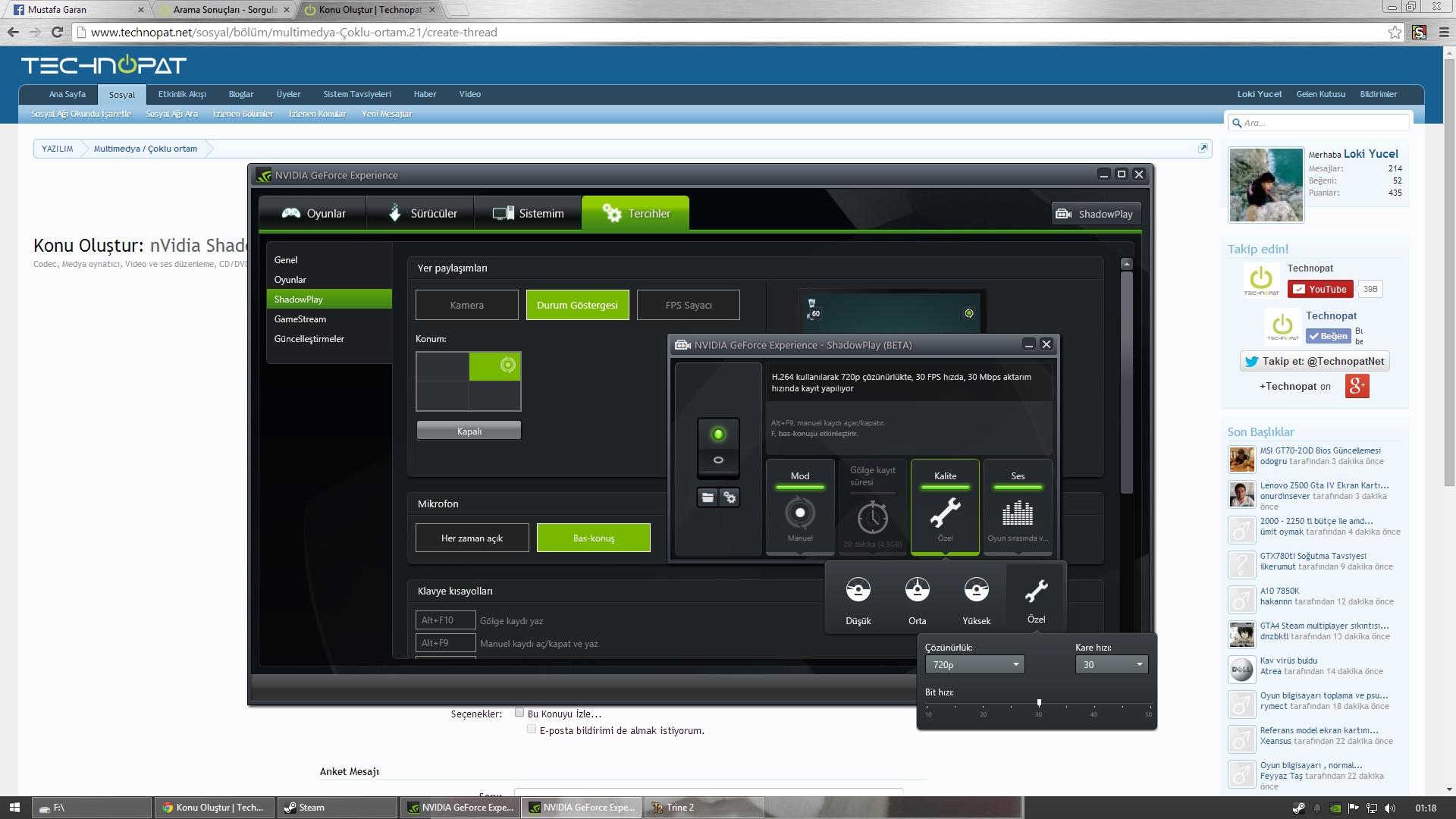Click the YouTube subscribe button
This screenshot has width=1456, height=819.
1320,290
